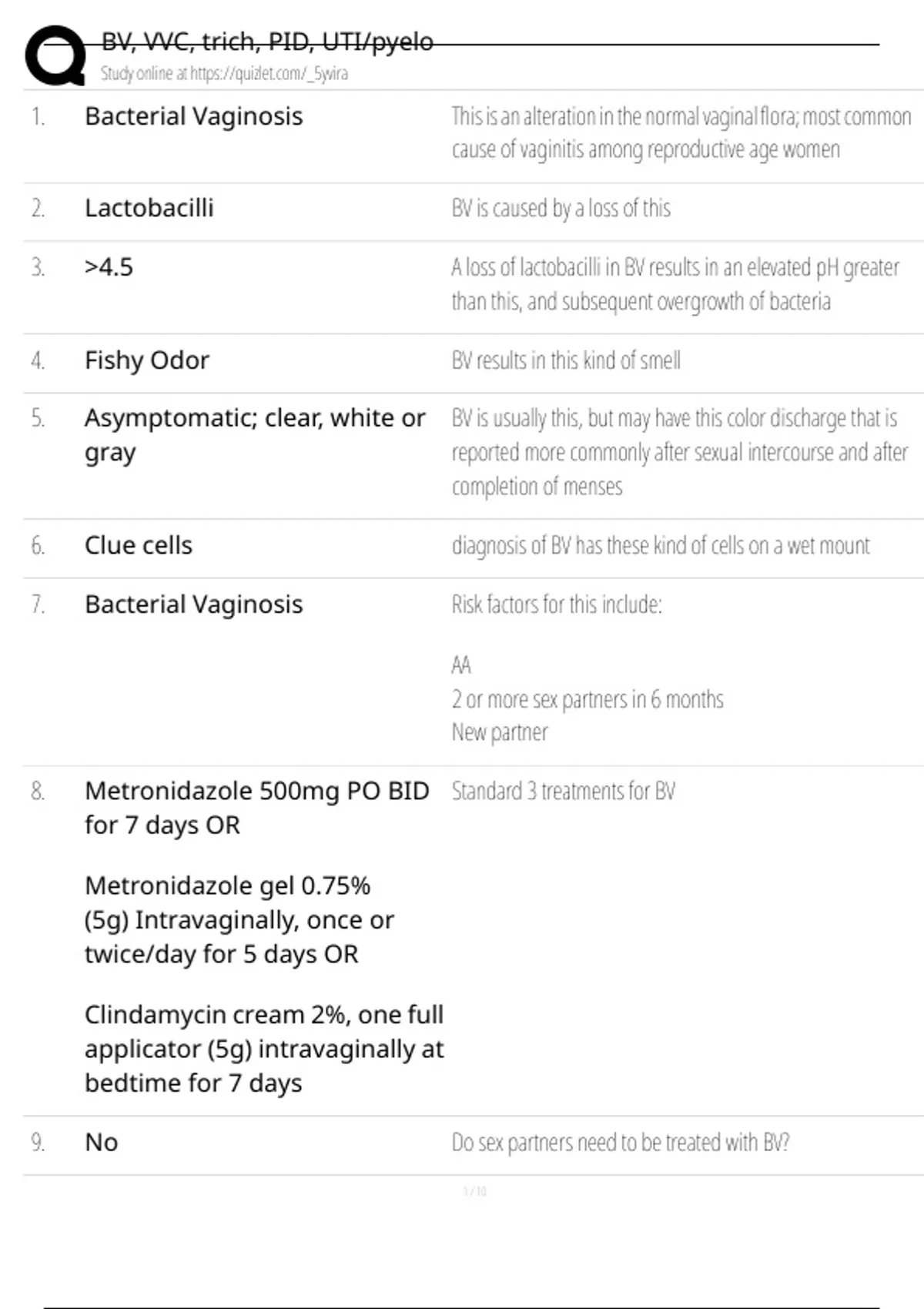The width and height of the screenshot is (924, 1309).
Task: Click the 'Risk factors for this include:' text
Action: point(556,604)
